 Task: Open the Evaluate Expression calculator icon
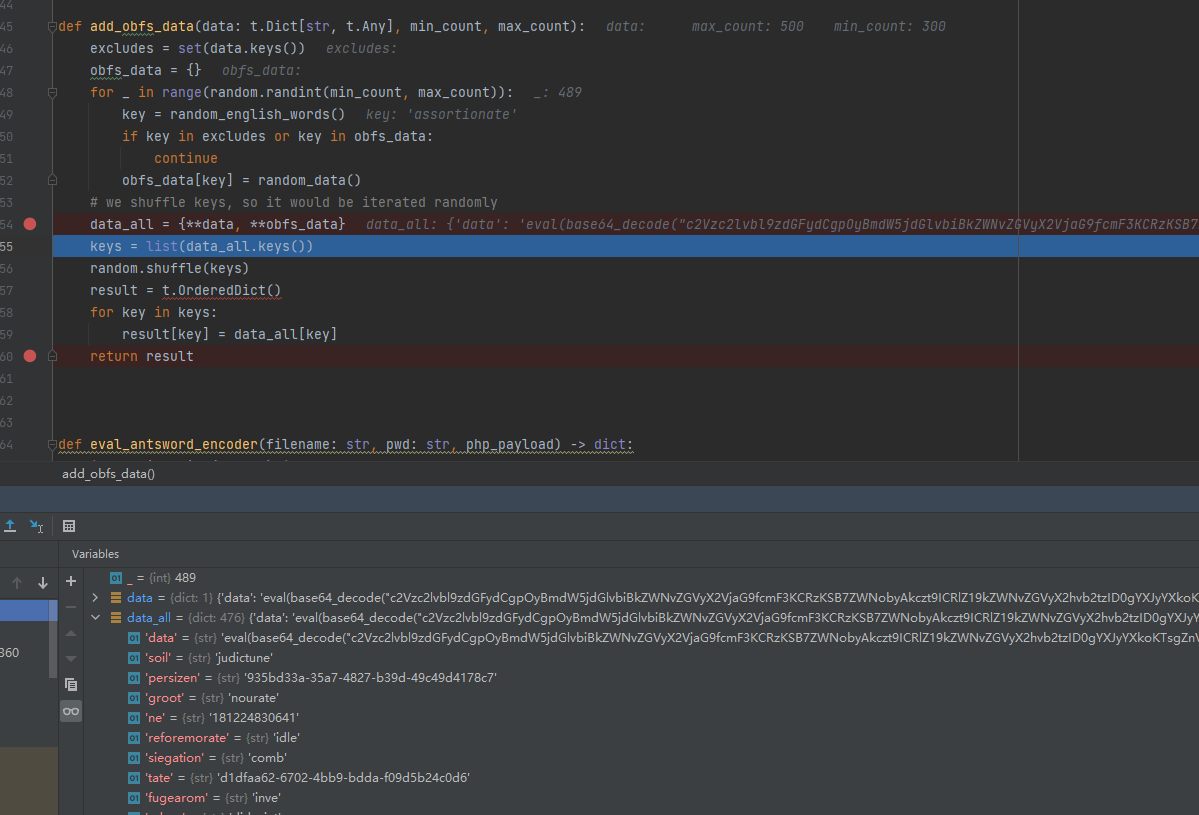tap(69, 526)
